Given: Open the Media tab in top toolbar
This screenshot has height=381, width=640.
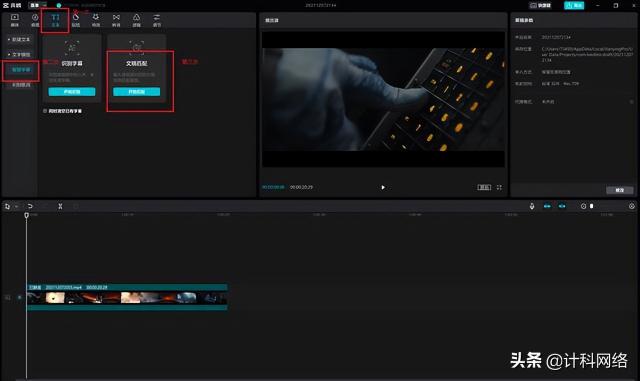Looking at the screenshot, I should [15, 20].
